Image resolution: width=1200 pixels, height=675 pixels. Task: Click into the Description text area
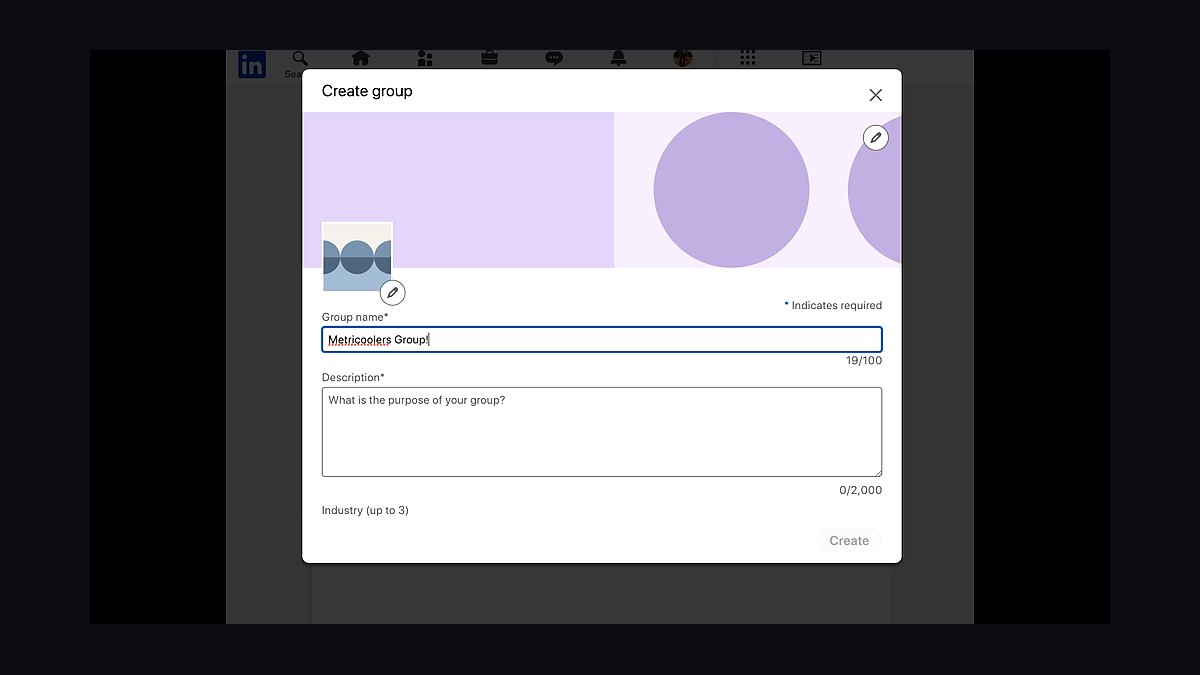(602, 432)
